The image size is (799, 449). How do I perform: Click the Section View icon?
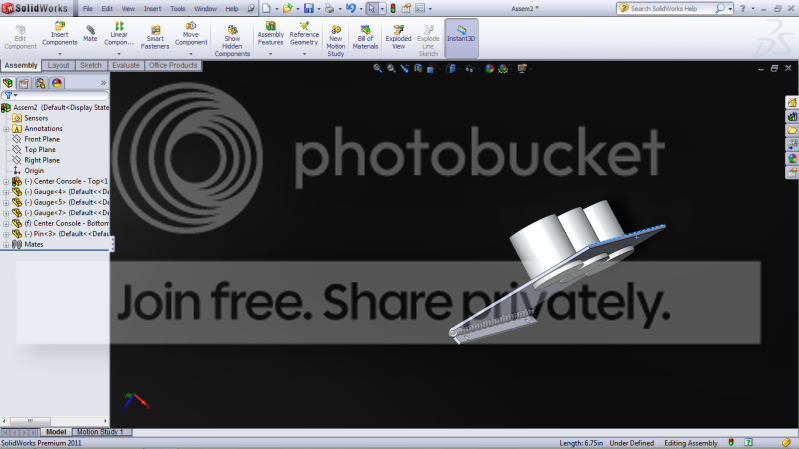[x=418, y=68]
